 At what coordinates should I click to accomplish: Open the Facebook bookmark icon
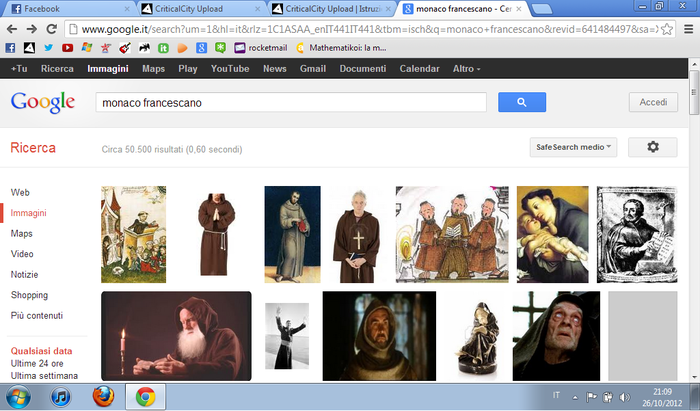click(x=10, y=48)
